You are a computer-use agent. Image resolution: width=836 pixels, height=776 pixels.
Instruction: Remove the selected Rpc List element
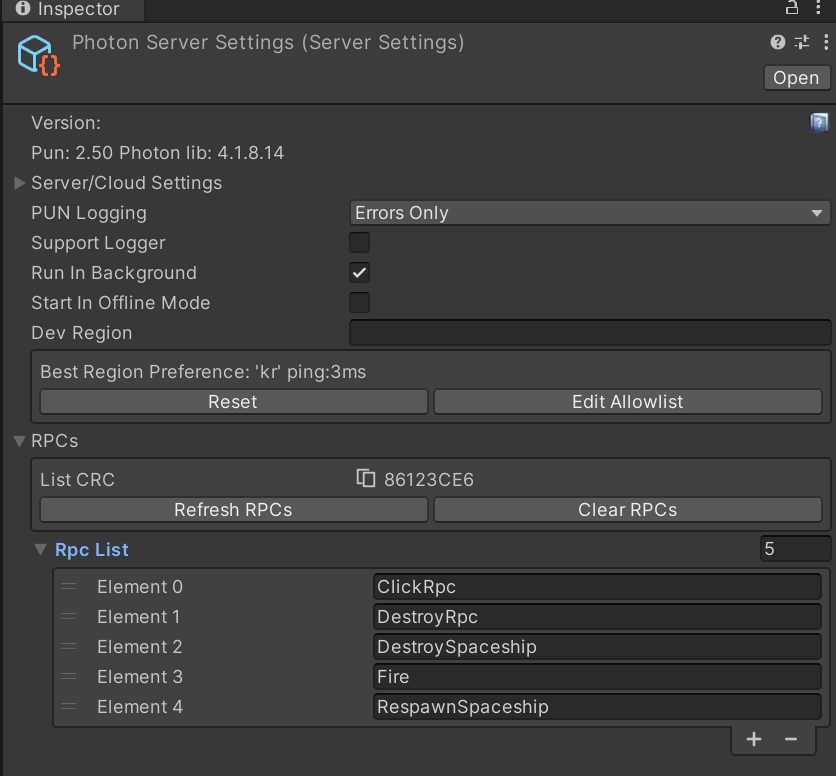pos(791,739)
